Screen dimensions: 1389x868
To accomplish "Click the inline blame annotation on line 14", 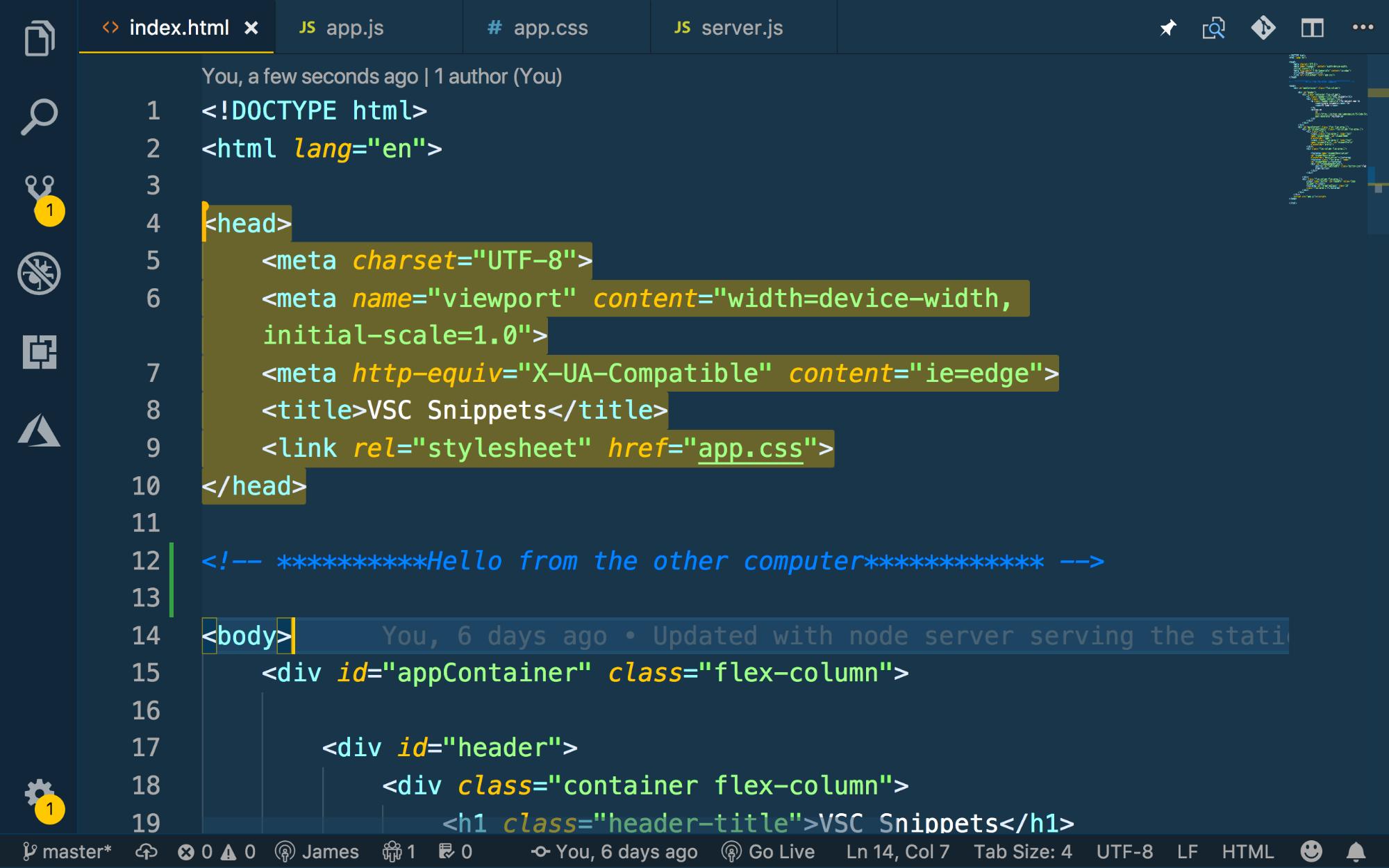I will click(x=835, y=636).
